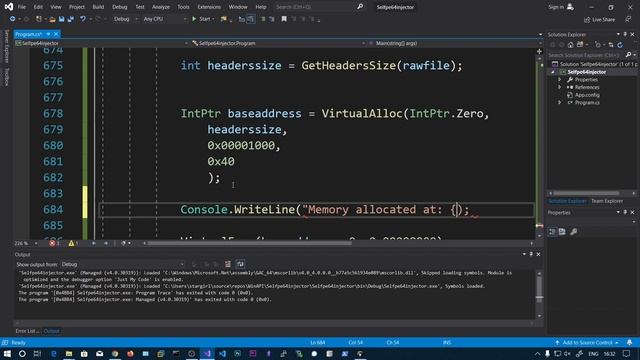This screenshot has height=360, width=640.
Task: Navigate backward with the blue arrow icon
Action: 13,19
